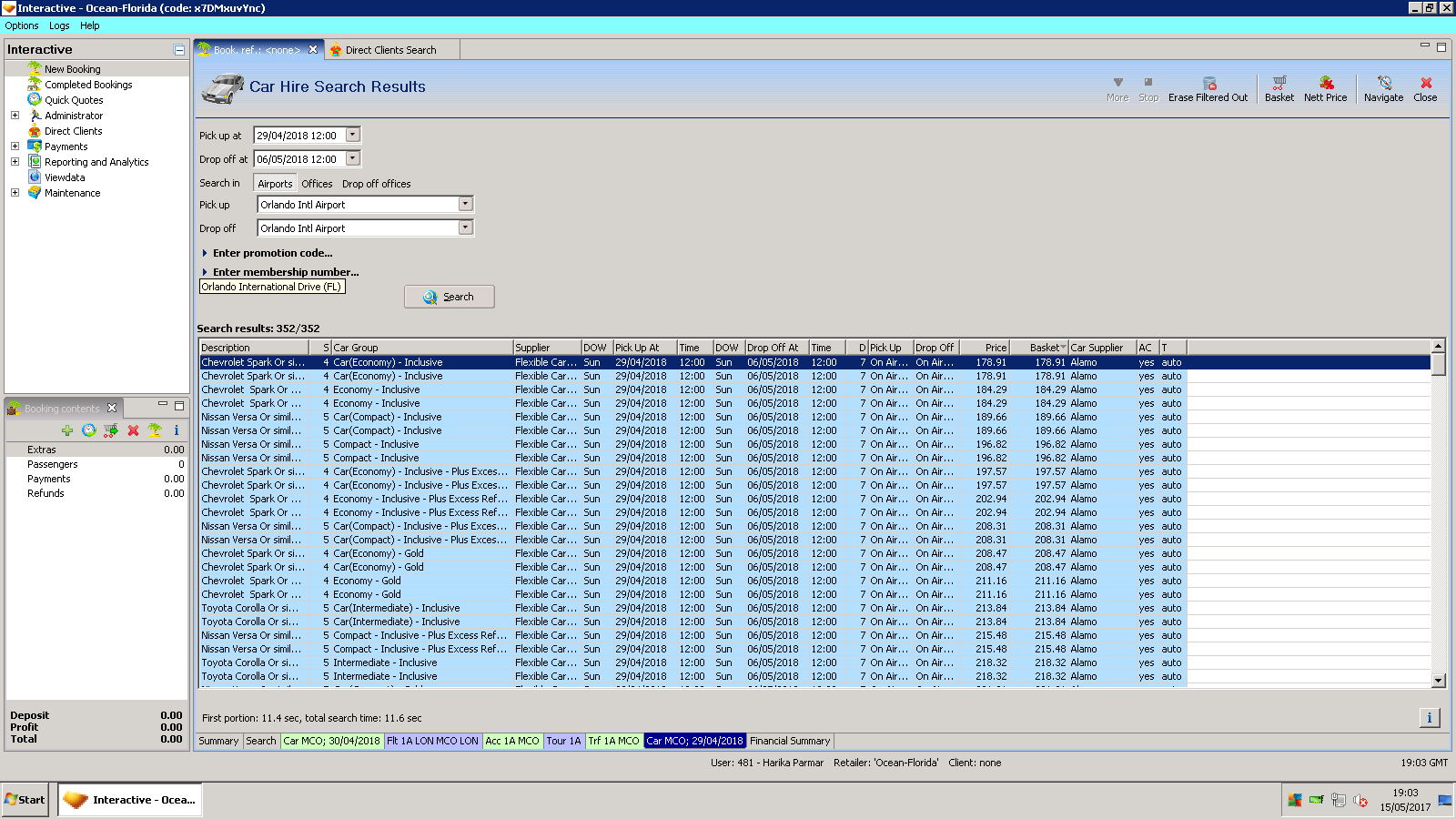1456x819 pixels.
Task: Click the Nett Price icon
Action: click(x=1325, y=83)
